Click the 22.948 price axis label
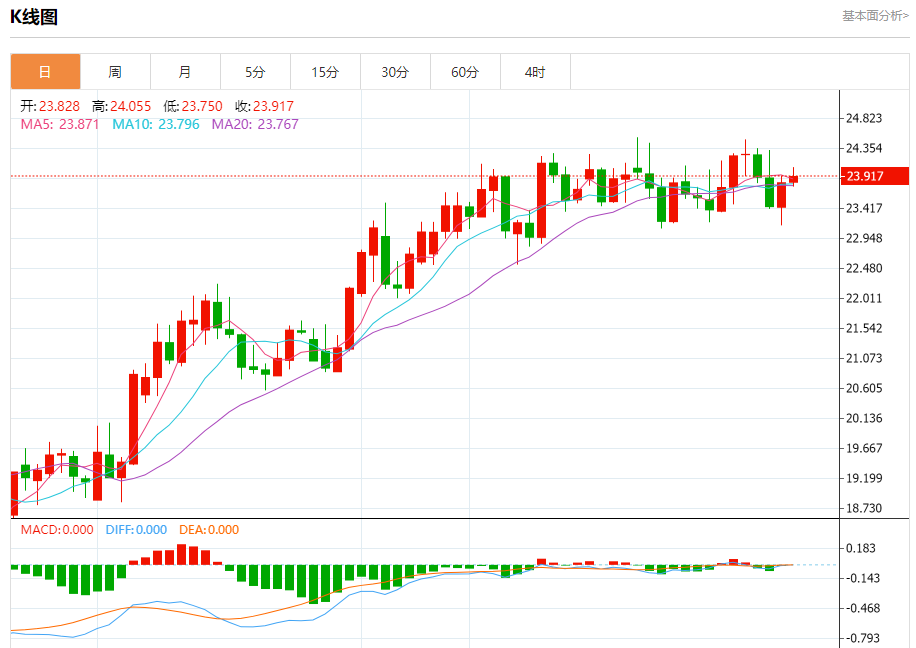The width and height of the screenshot is (916, 648). (x=864, y=238)
